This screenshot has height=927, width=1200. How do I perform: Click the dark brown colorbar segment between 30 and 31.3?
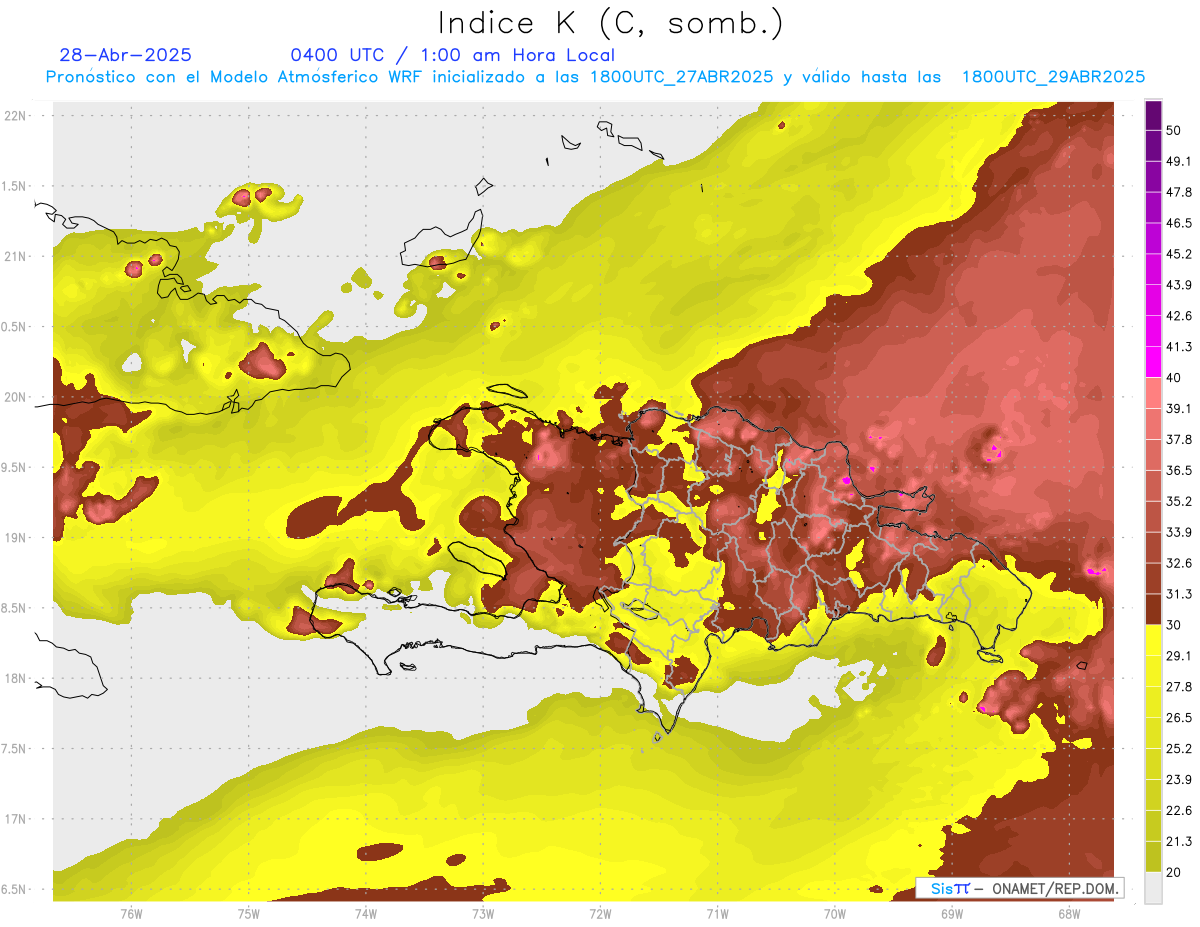(x=1153, y=609)
